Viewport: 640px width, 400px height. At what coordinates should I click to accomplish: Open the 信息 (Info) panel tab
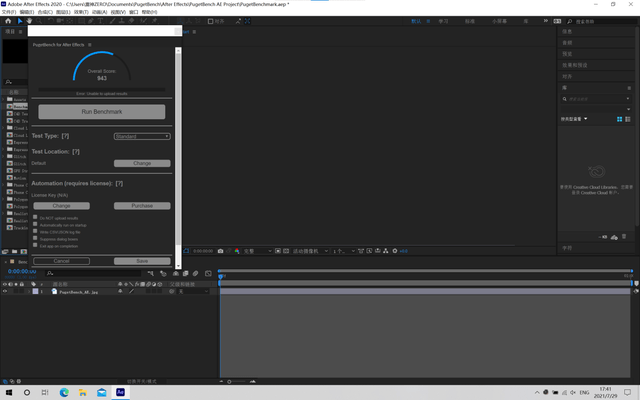pos(567,31)
